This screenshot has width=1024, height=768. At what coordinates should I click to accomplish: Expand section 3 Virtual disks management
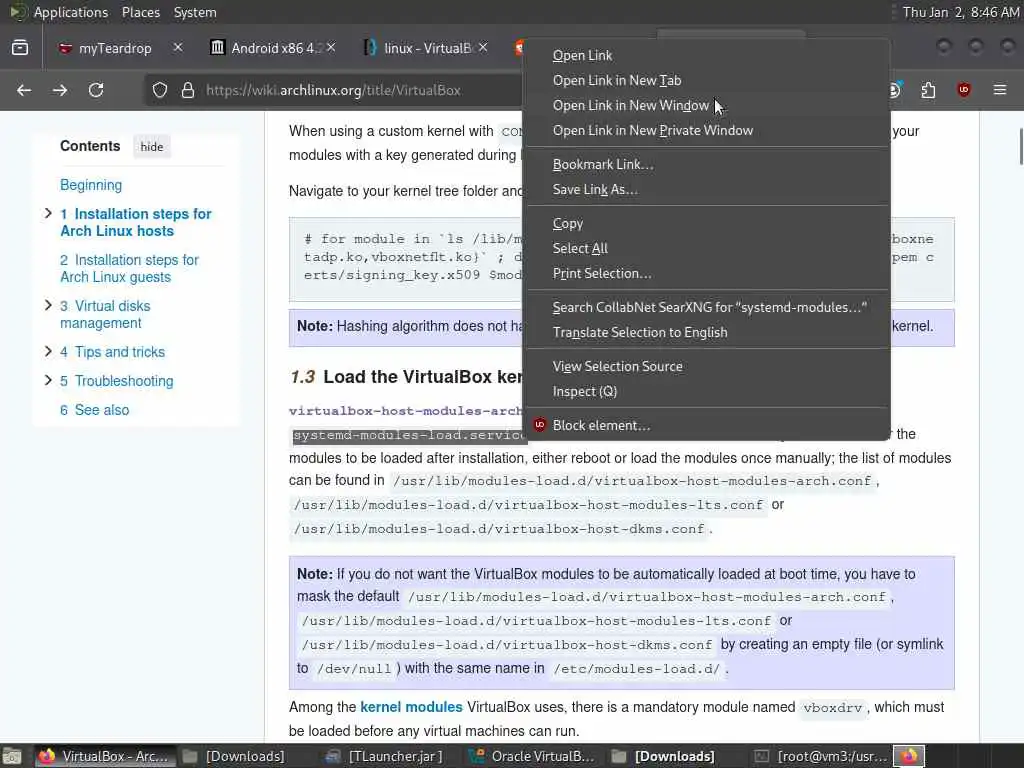(x=48, y=305)
